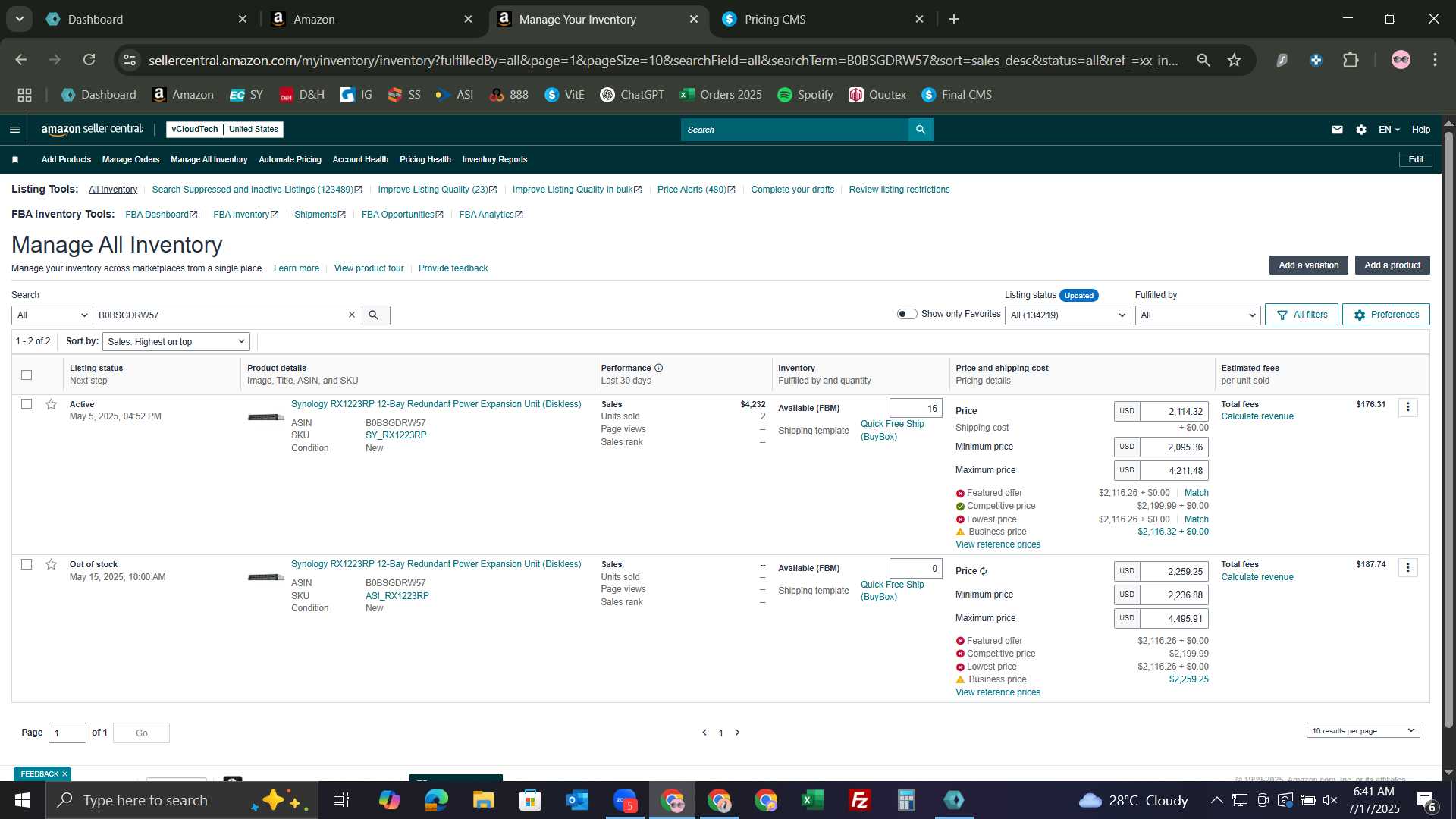Click Match next to Featured offer
1456x819 pixels.
tap(1196, 493)
